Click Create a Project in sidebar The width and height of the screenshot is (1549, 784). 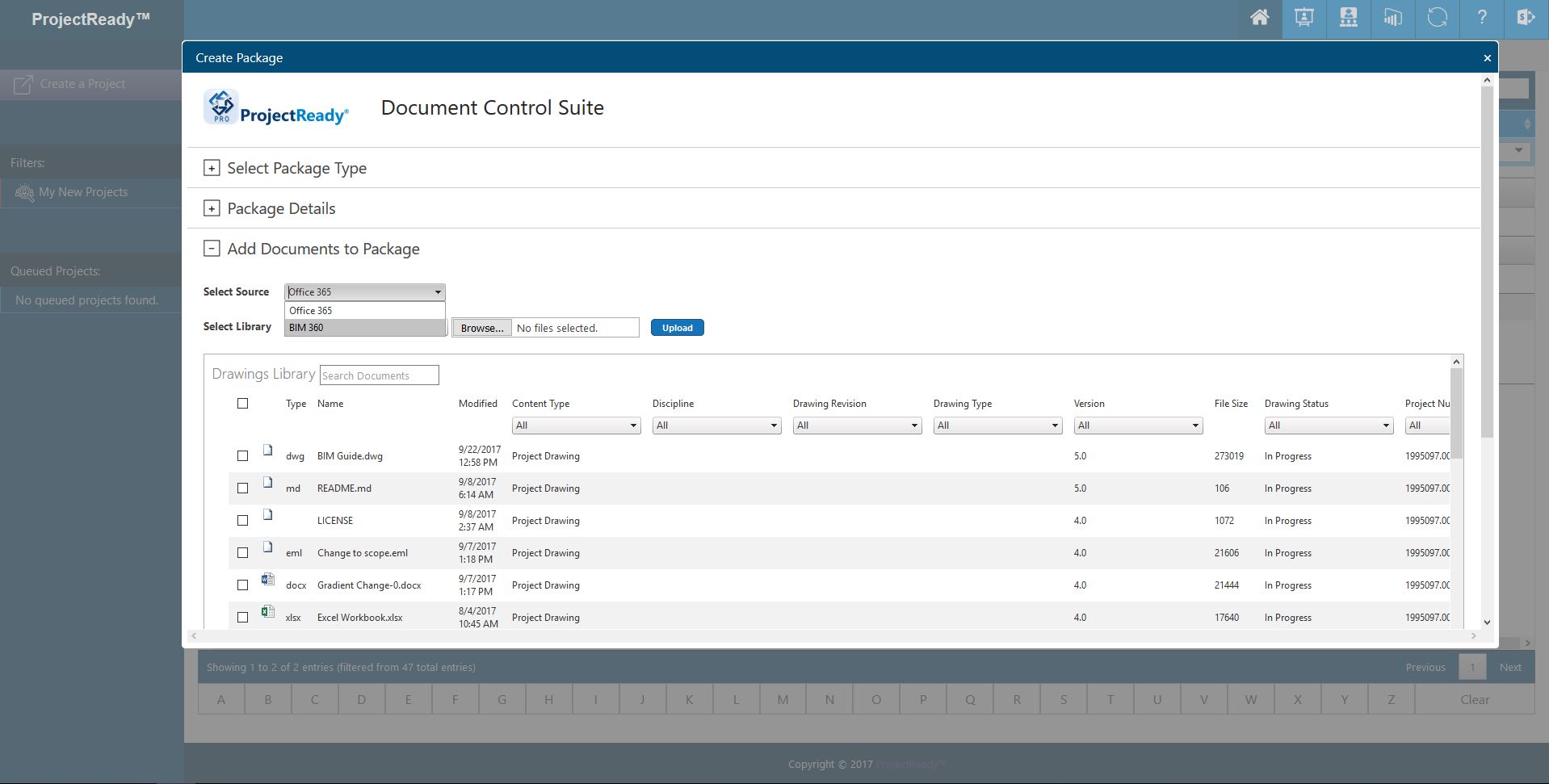tap(82, 84)
